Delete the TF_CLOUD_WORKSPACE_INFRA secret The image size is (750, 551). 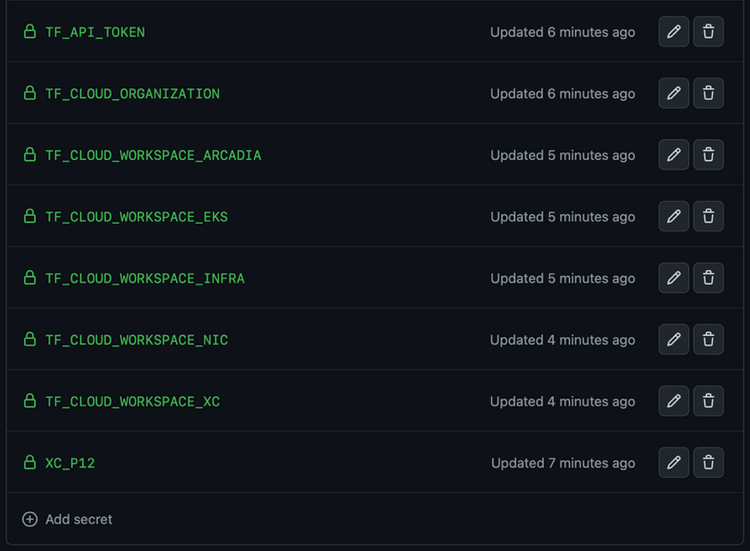pos(708,278)
